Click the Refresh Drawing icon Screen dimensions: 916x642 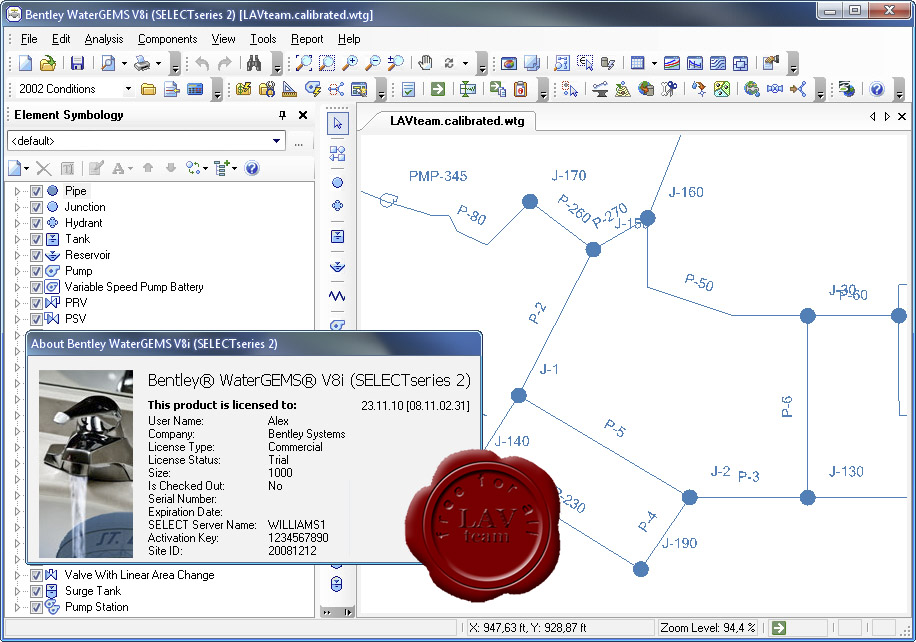click(x=449, y=63)
